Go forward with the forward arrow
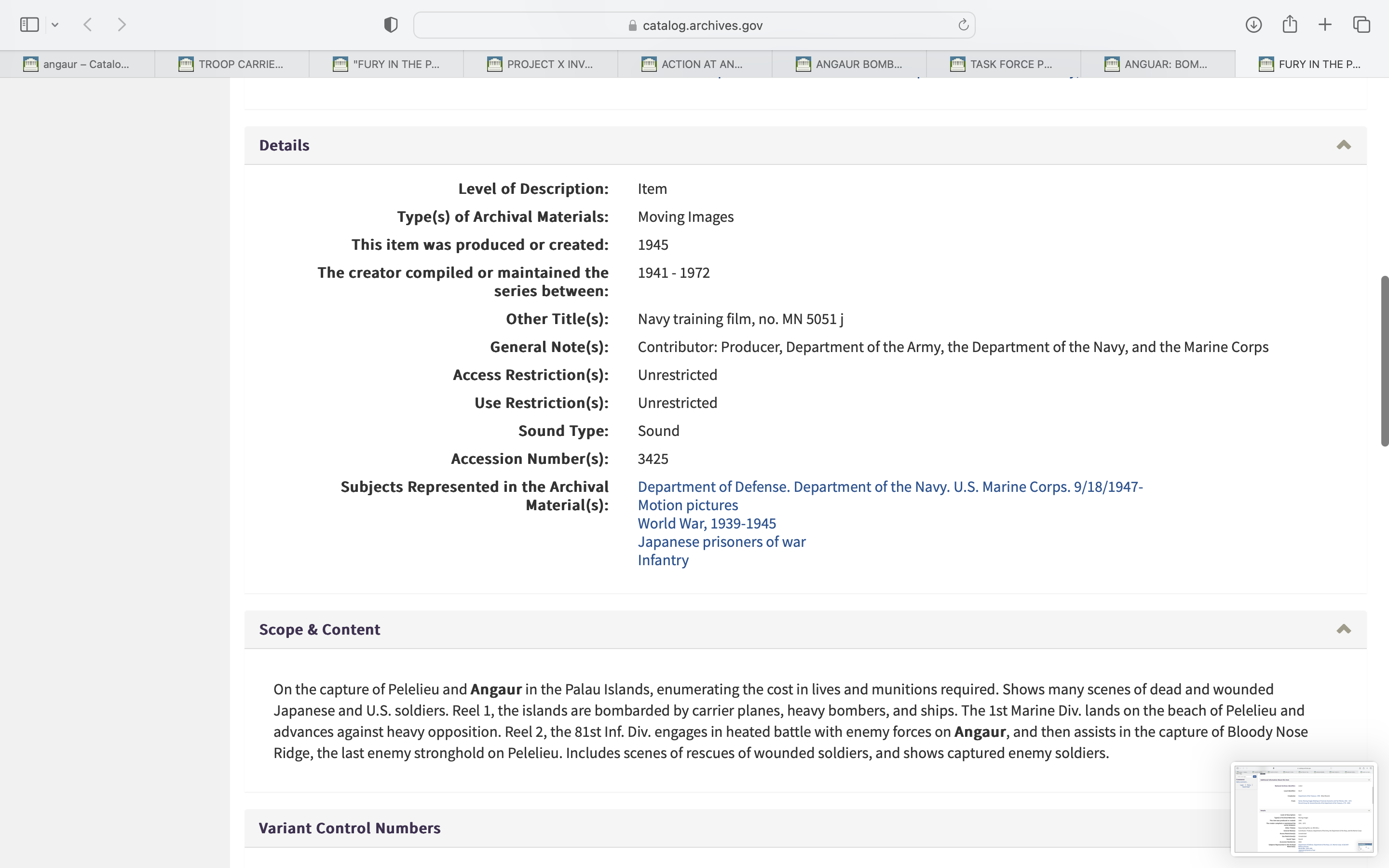The image size is (1389, 868). [x=122, y=25]
